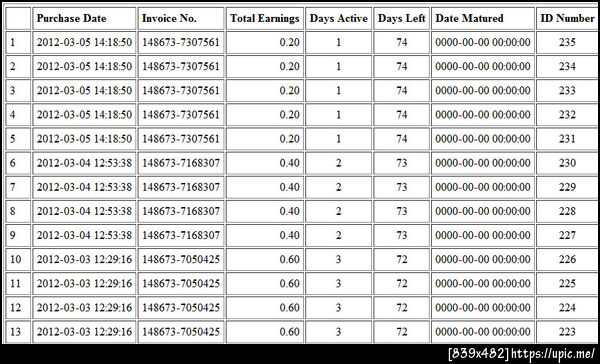600x364 pixels.
Task: Click purchase date in row with ID 226
Action: (84, 260)
